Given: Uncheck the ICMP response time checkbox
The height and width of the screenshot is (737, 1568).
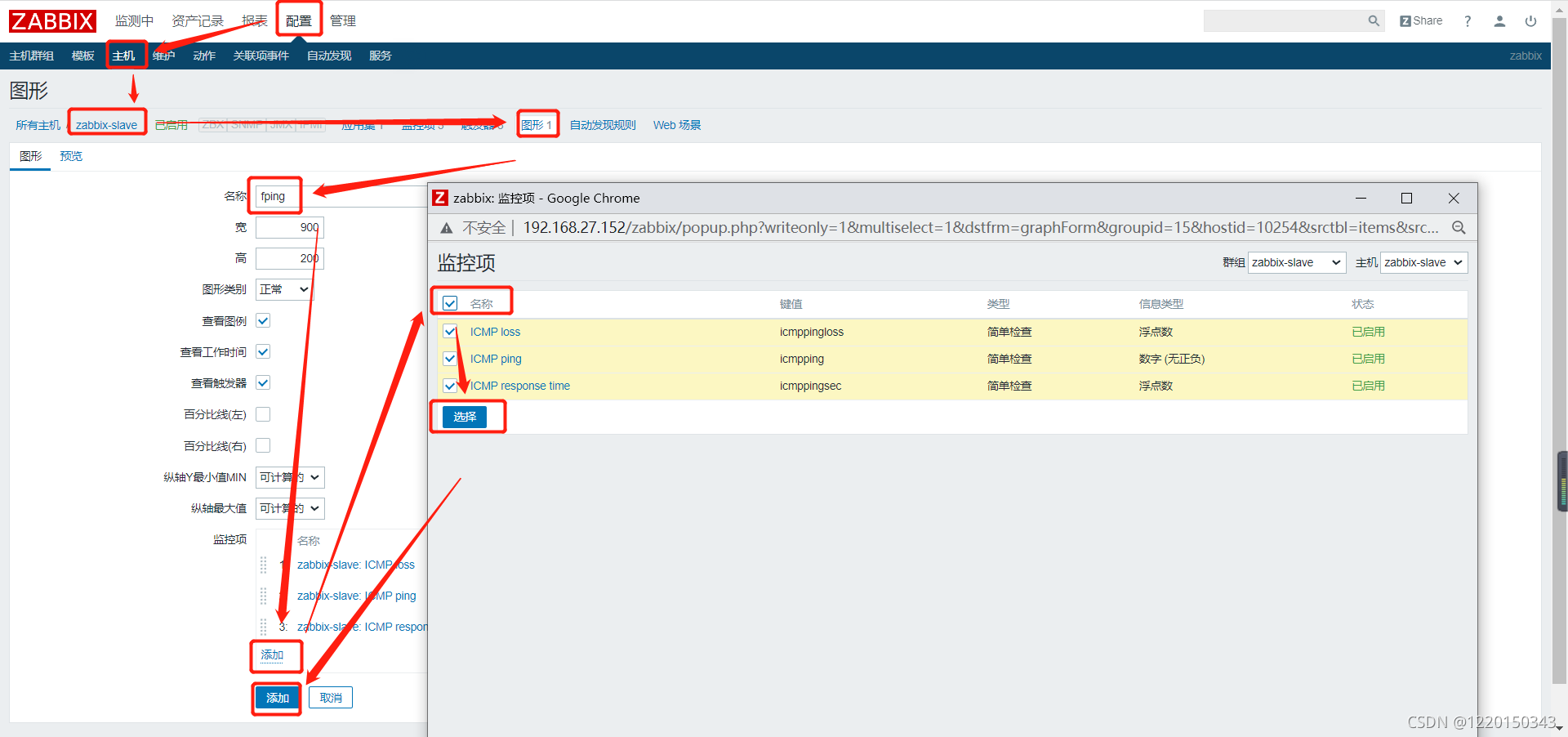Looking at the screenshot, I should 450,386.
